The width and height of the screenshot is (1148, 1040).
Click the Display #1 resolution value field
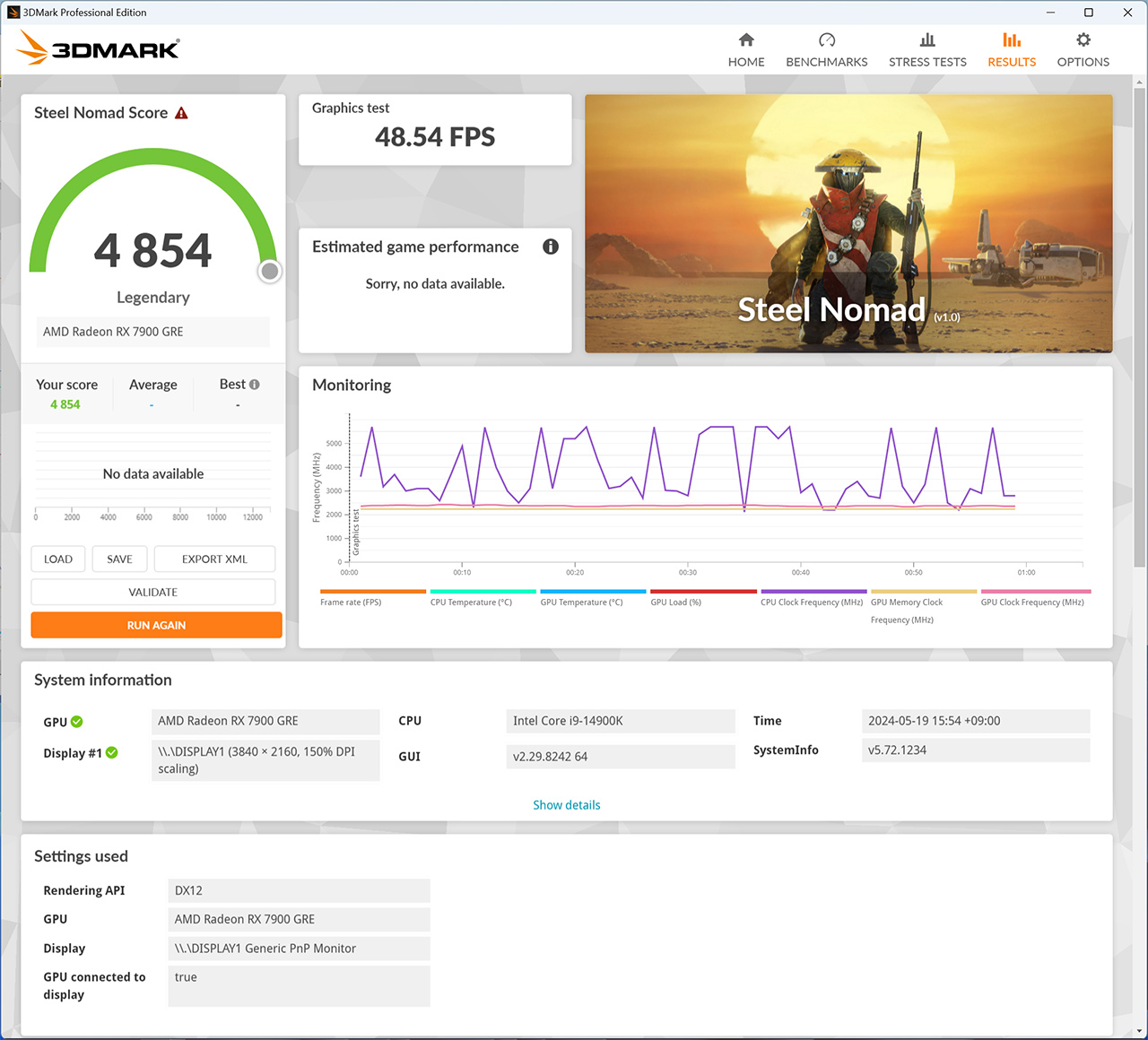[x=265, y=760]
